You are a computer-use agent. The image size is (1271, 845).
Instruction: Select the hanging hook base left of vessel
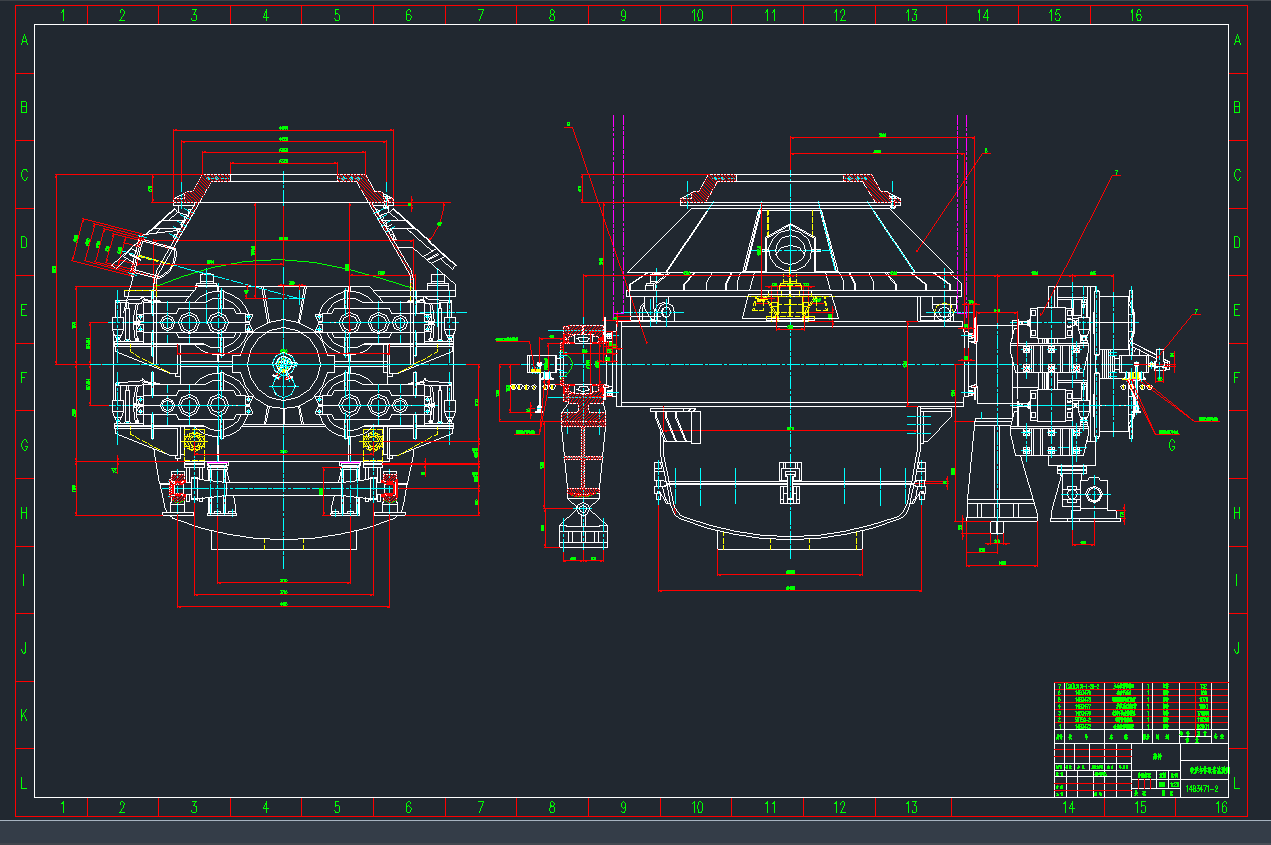[582, 537]
